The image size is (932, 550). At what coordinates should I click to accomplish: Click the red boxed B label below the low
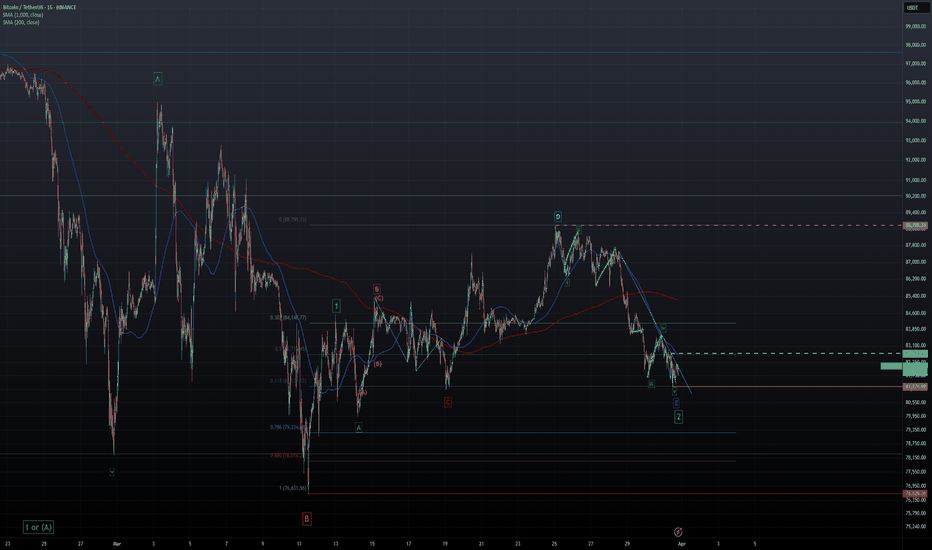pos(307,518)
